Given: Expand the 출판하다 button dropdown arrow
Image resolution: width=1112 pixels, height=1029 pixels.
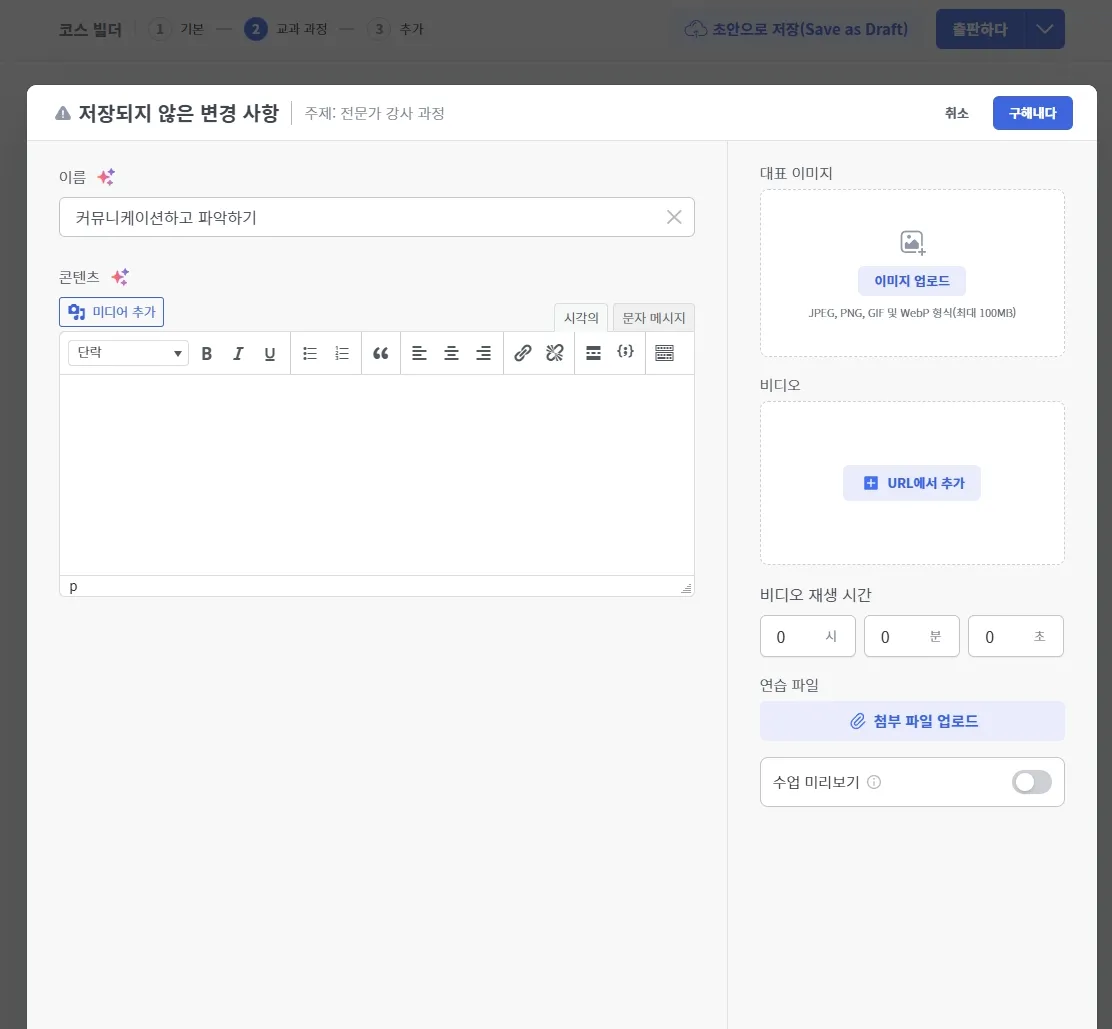Looking at the screenshot, I should click(x=1046, y=29).
